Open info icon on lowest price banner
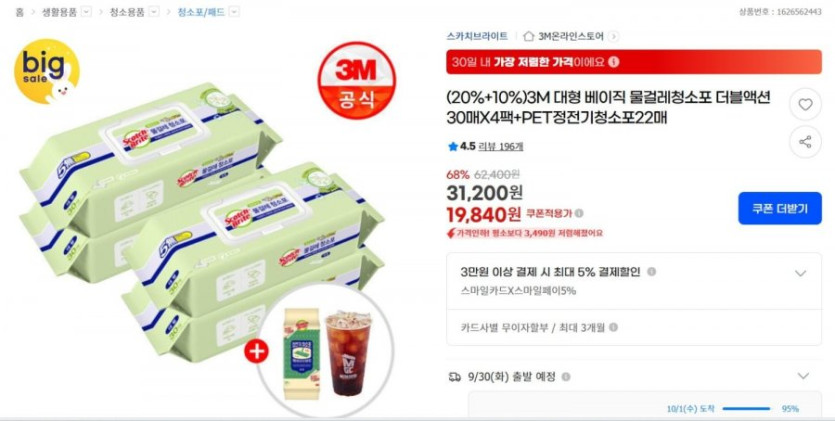 pos(614,62)
